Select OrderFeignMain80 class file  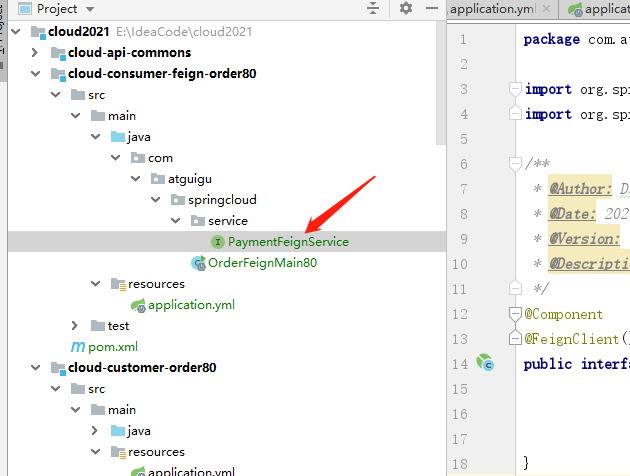[x=262, y=263]
